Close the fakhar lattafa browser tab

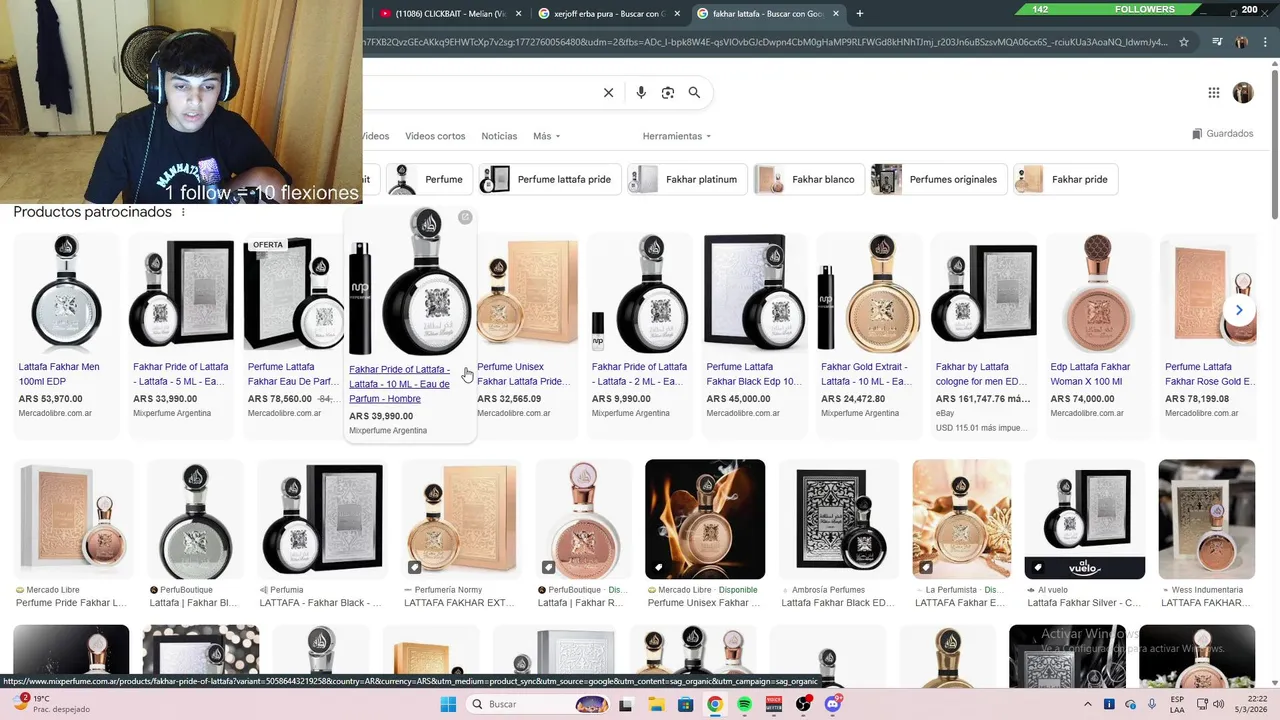click(x=836, y=14)
